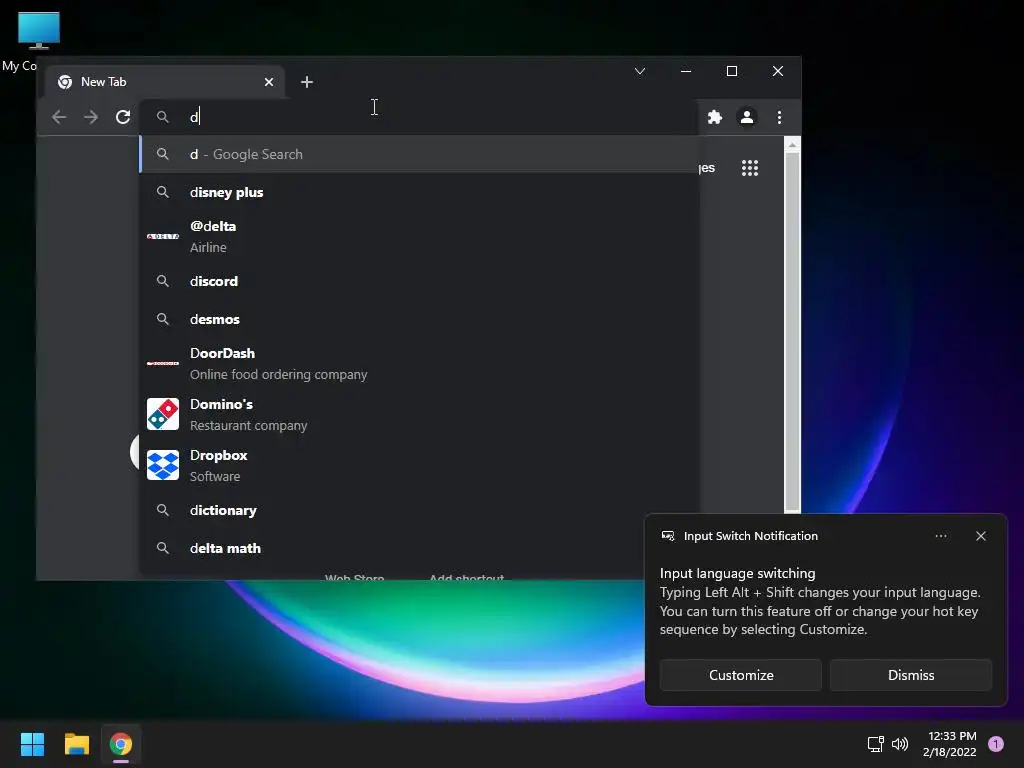Pick the Dropbox software suggestion
The width and height of the screenshot is (1024, 768).
(419, 465)
